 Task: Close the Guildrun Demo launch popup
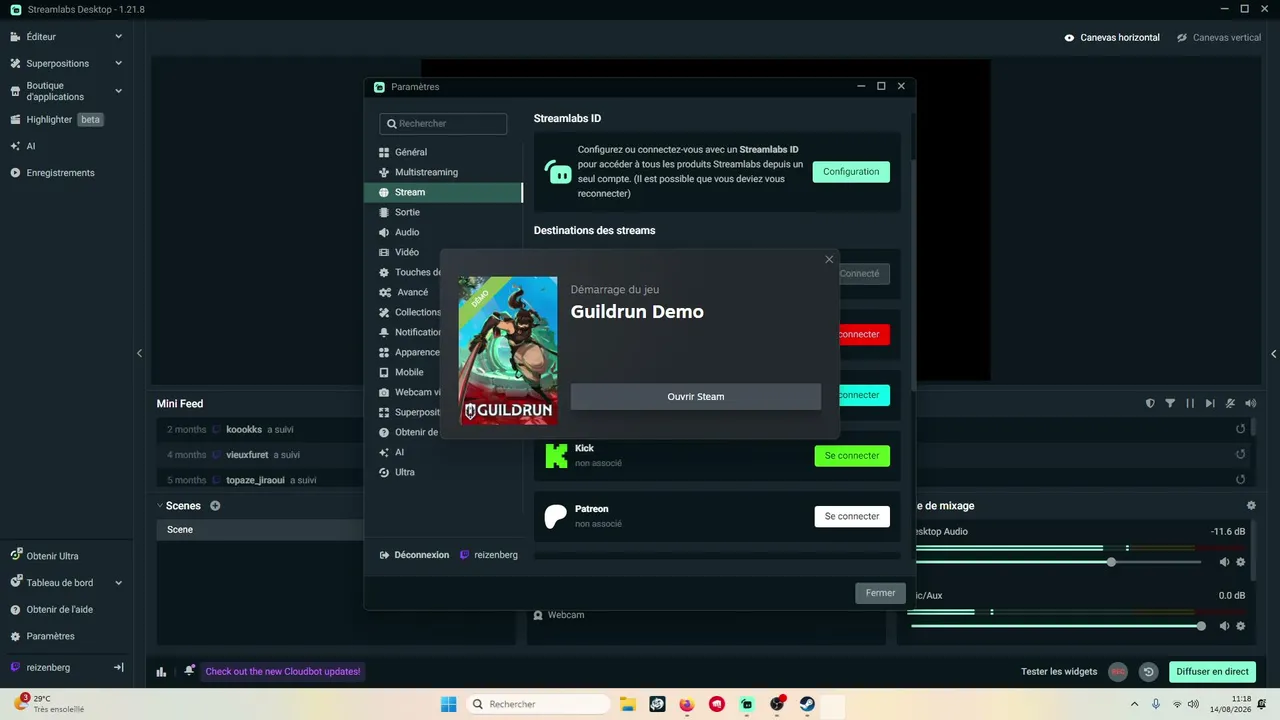(829, 260)
